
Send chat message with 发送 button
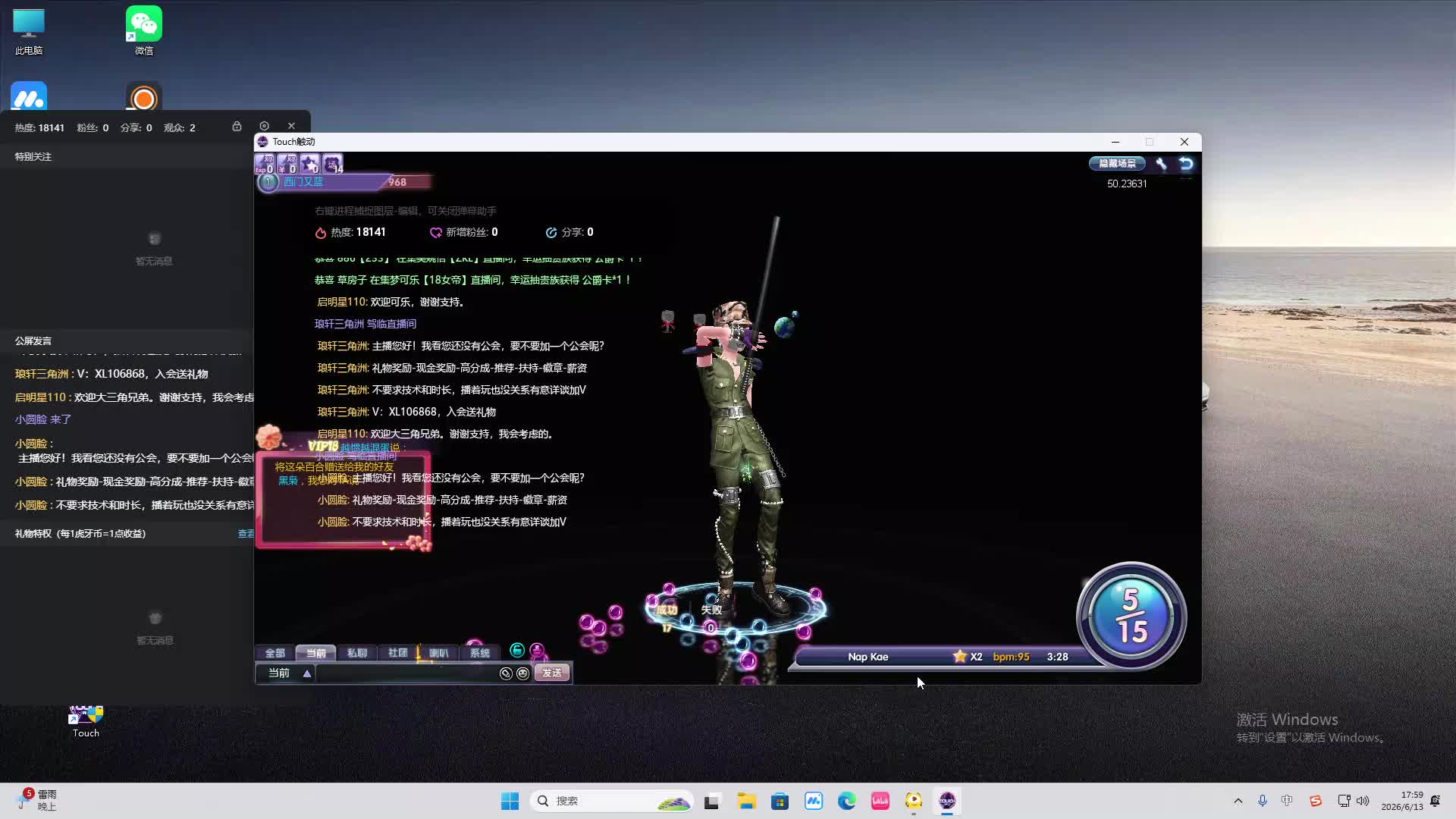pyautogui.click(x=551, y=673)
